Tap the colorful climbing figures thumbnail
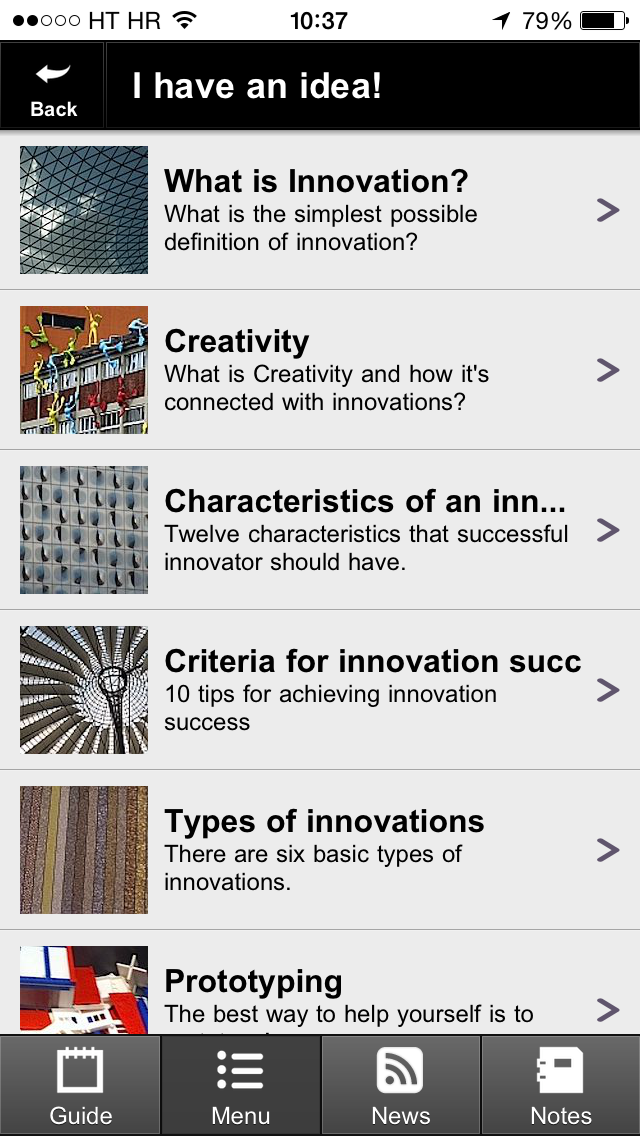The width and height of the screenshot is (640, 1136). coord(84,370)
